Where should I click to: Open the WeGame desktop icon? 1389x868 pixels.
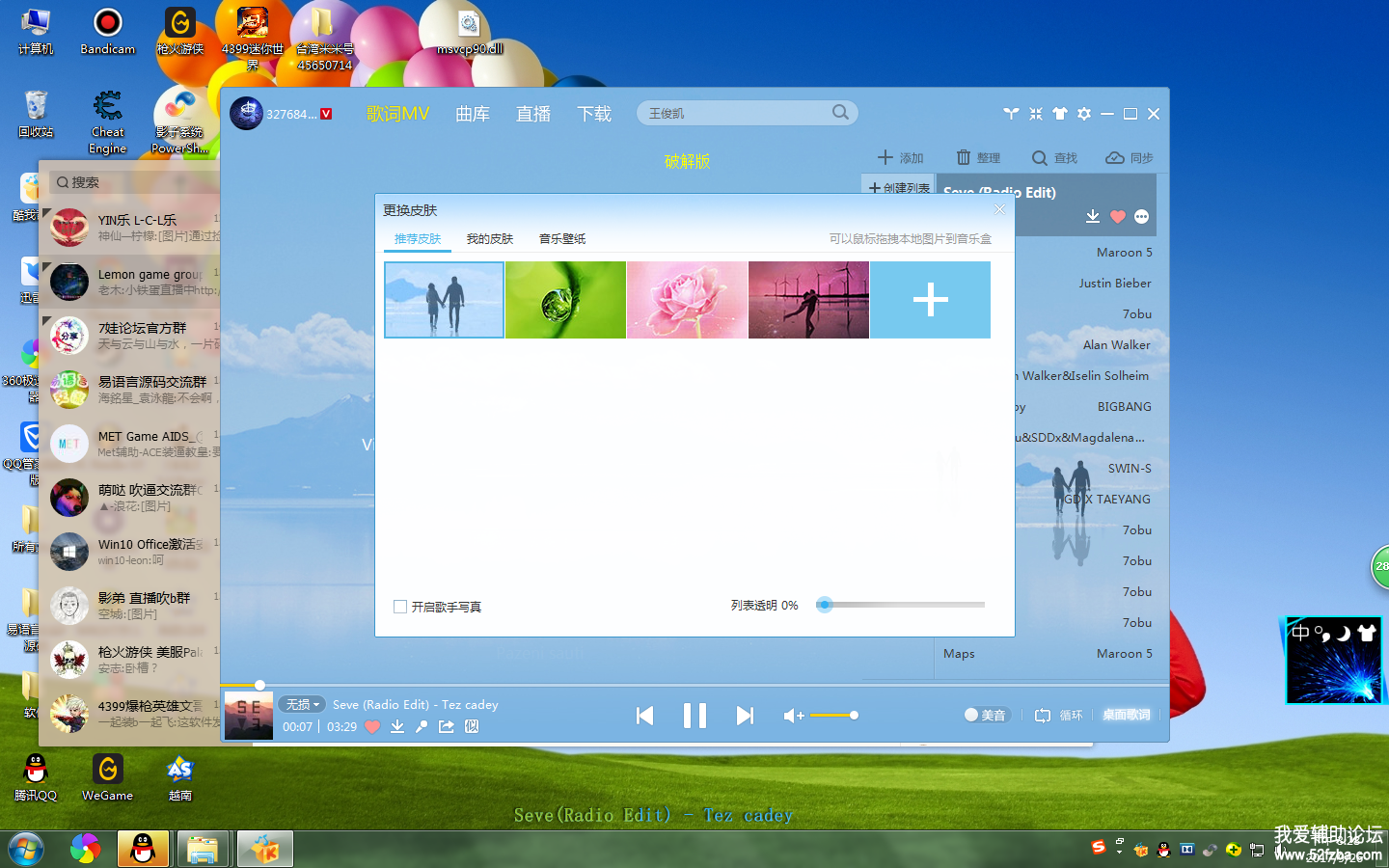tap(107, 778)
